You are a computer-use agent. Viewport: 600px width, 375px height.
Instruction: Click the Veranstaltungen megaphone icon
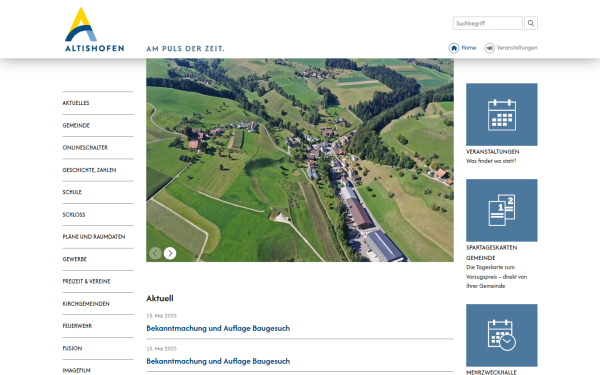pyautogui.click(x=489, y=48)
